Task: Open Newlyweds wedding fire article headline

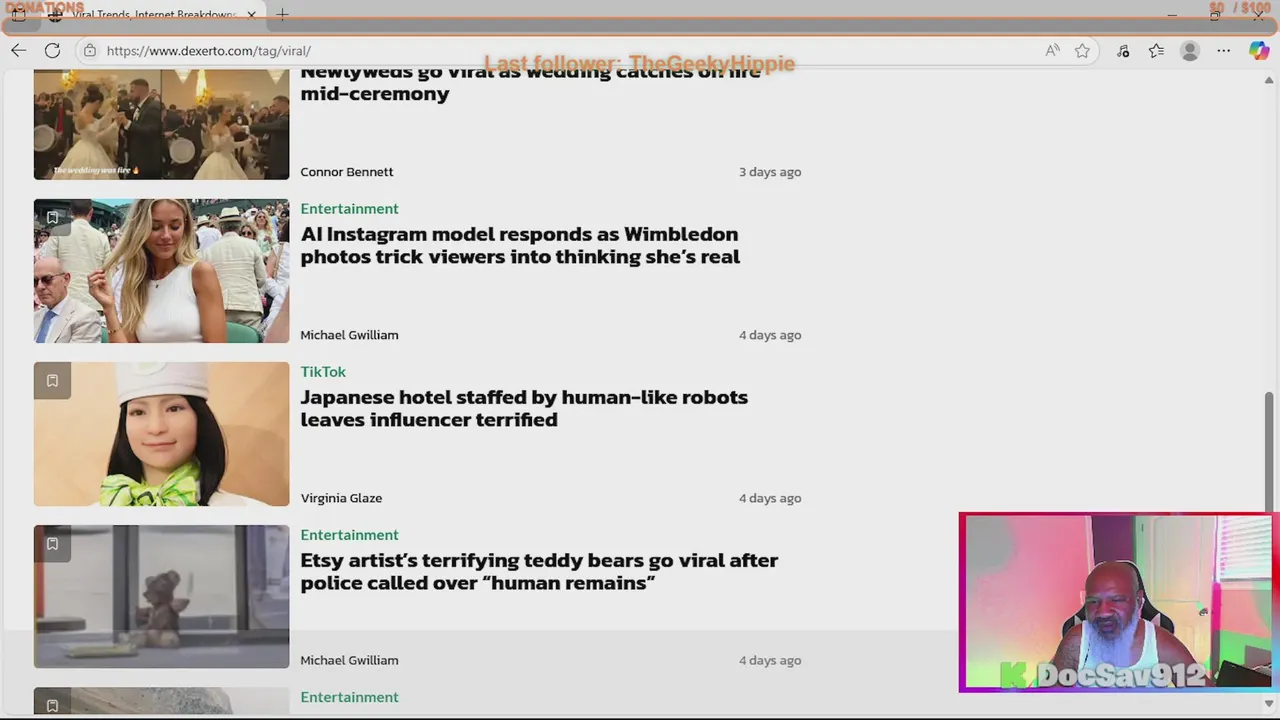Action: [x=530, y=84]
